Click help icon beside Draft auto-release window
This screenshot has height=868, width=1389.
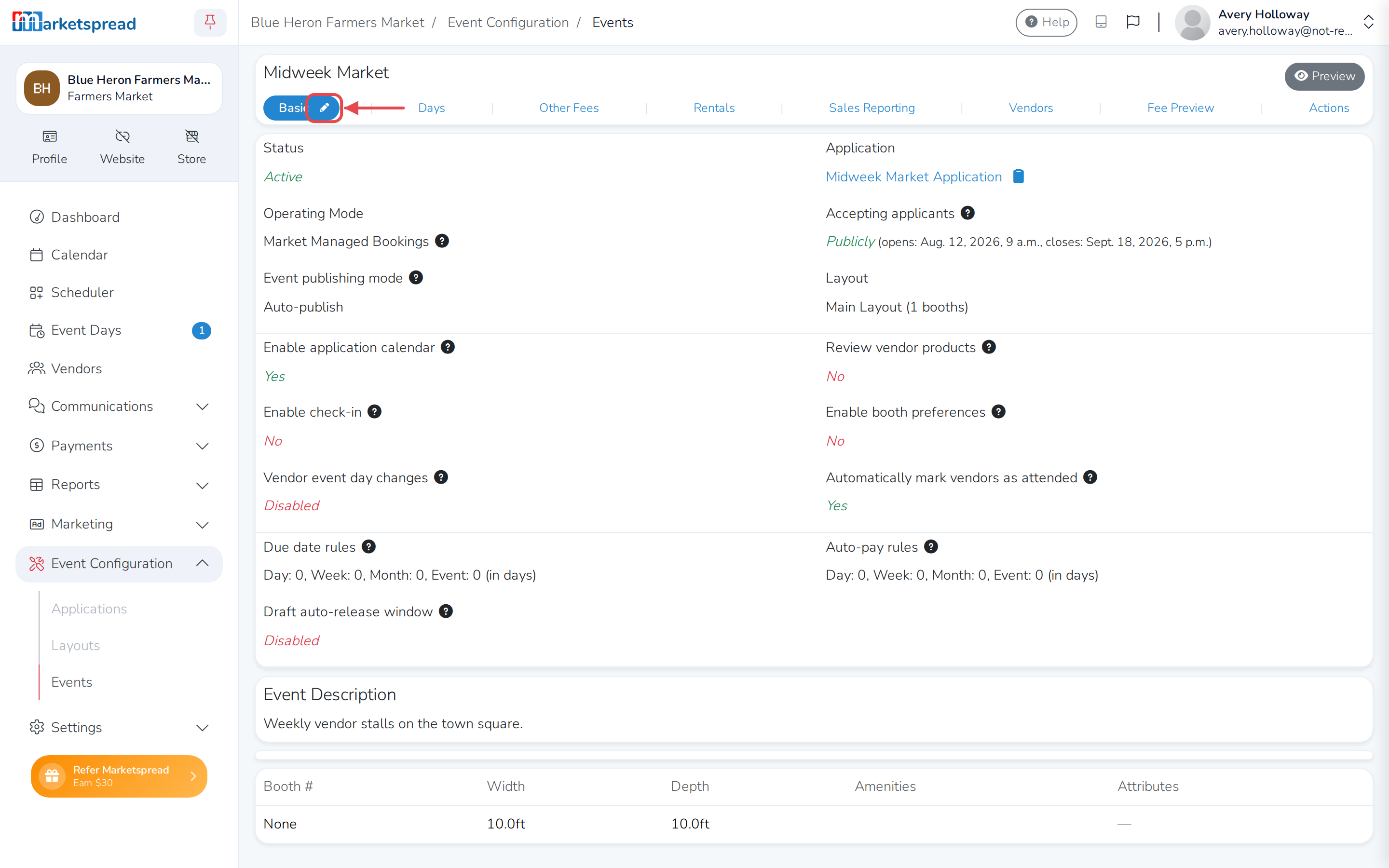(x=446, y=611)
